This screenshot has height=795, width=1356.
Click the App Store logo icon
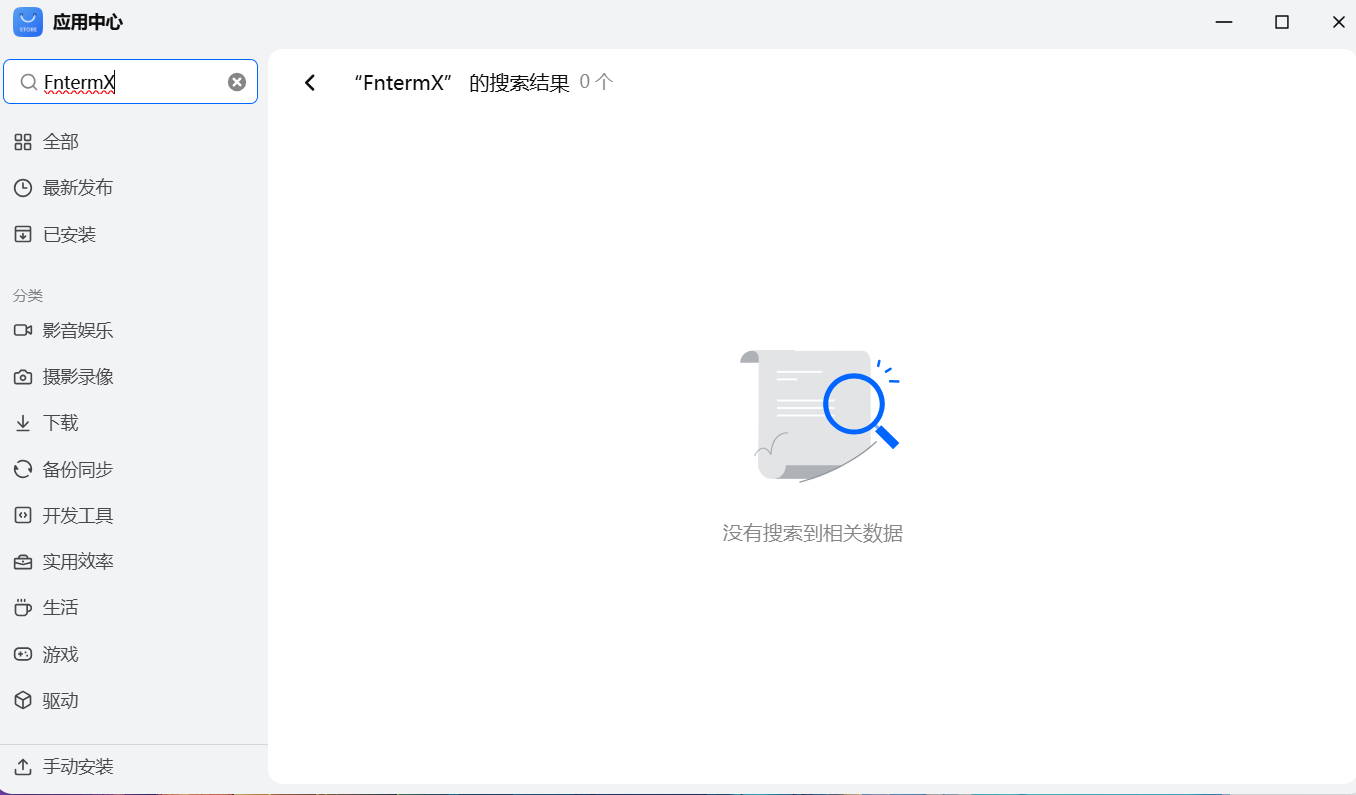tap(26, 21)
